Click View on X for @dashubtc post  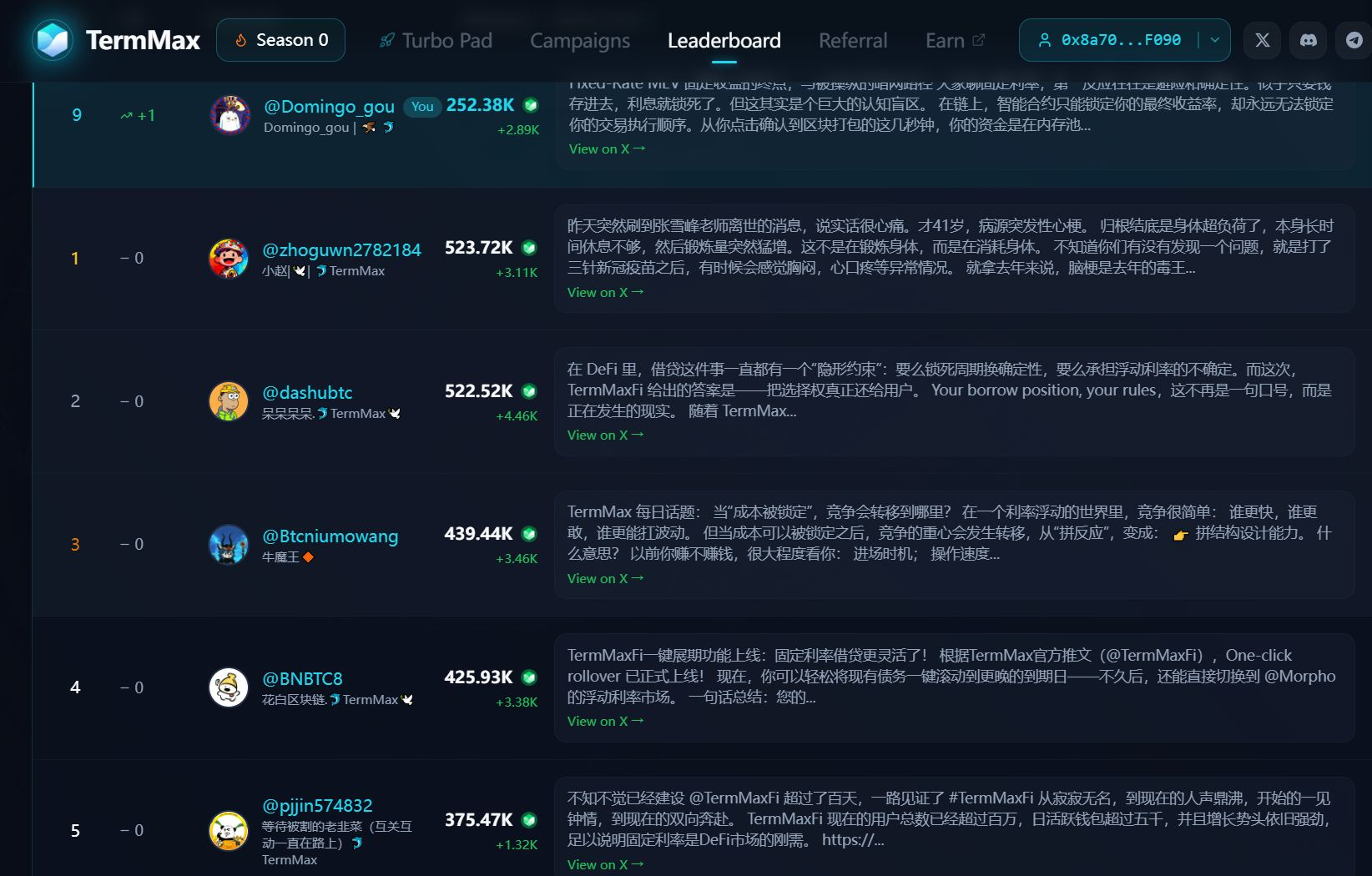coord(605,435)
